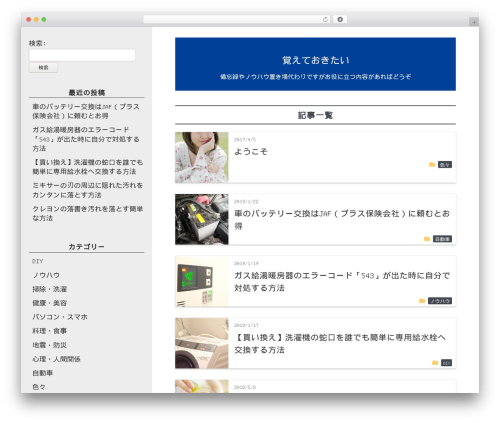This screenshot has height=423, width=500.
Task: Open a new tab with plus button
Action: [x=474, y=22]
